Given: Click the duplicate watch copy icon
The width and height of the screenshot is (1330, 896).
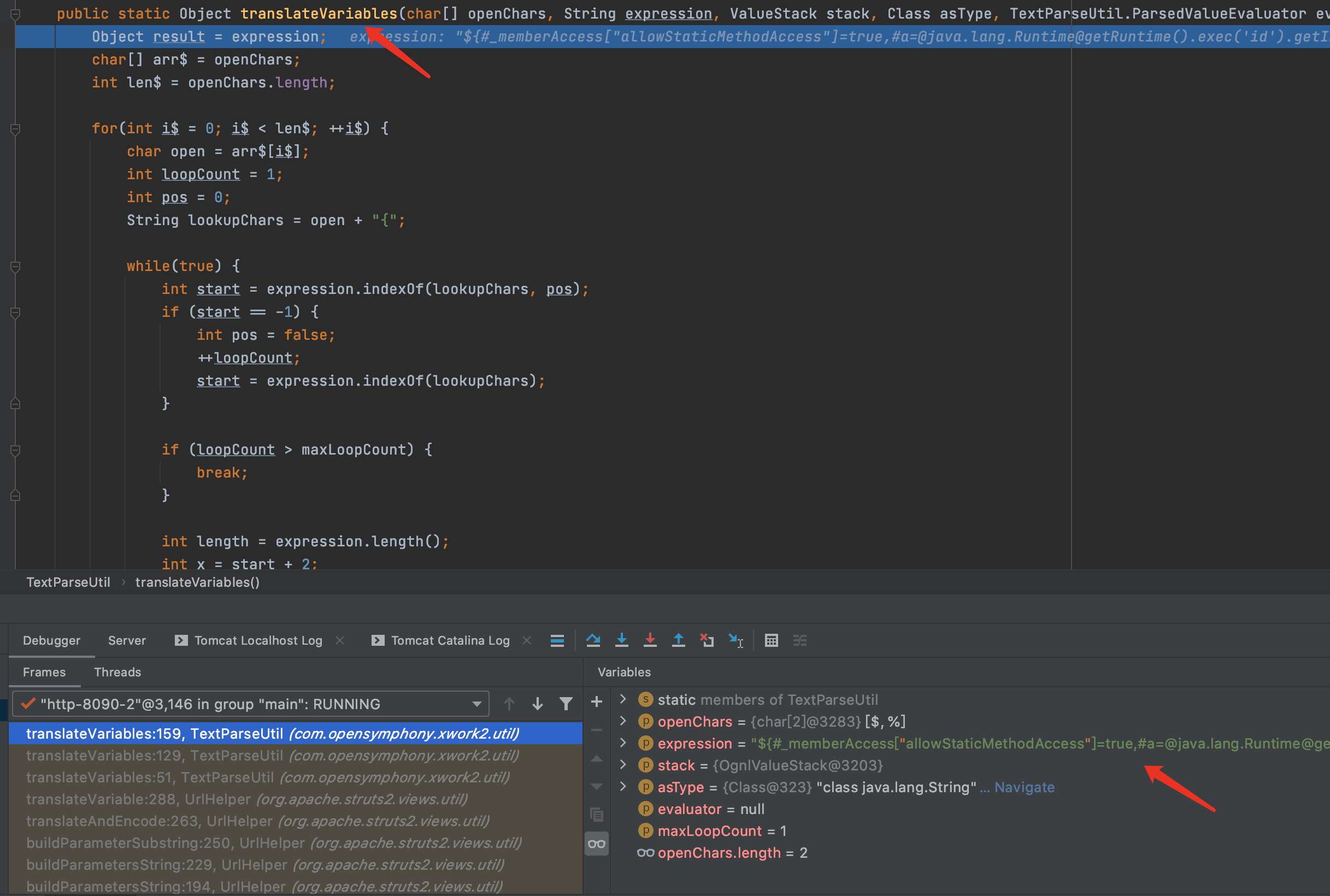Looking at the screenshot, I should tap(596, 814).
